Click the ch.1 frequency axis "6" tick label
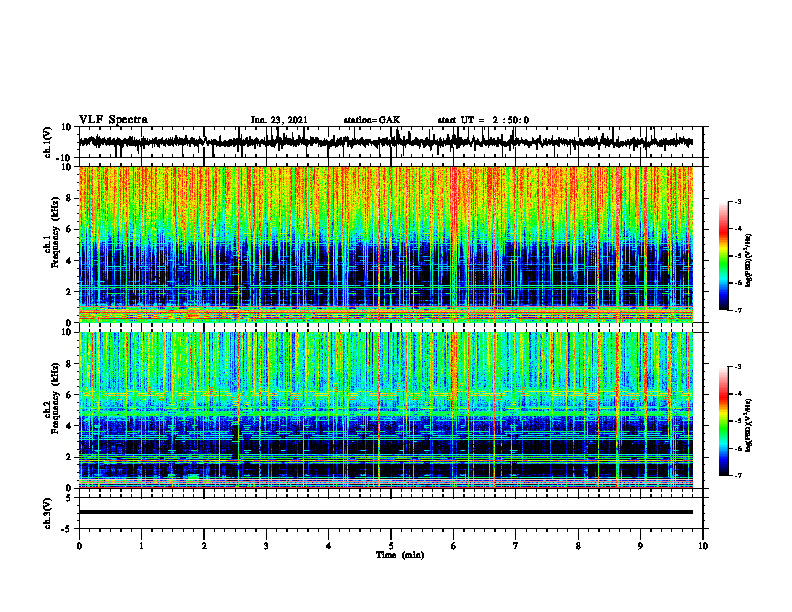 tap(69, 229)
